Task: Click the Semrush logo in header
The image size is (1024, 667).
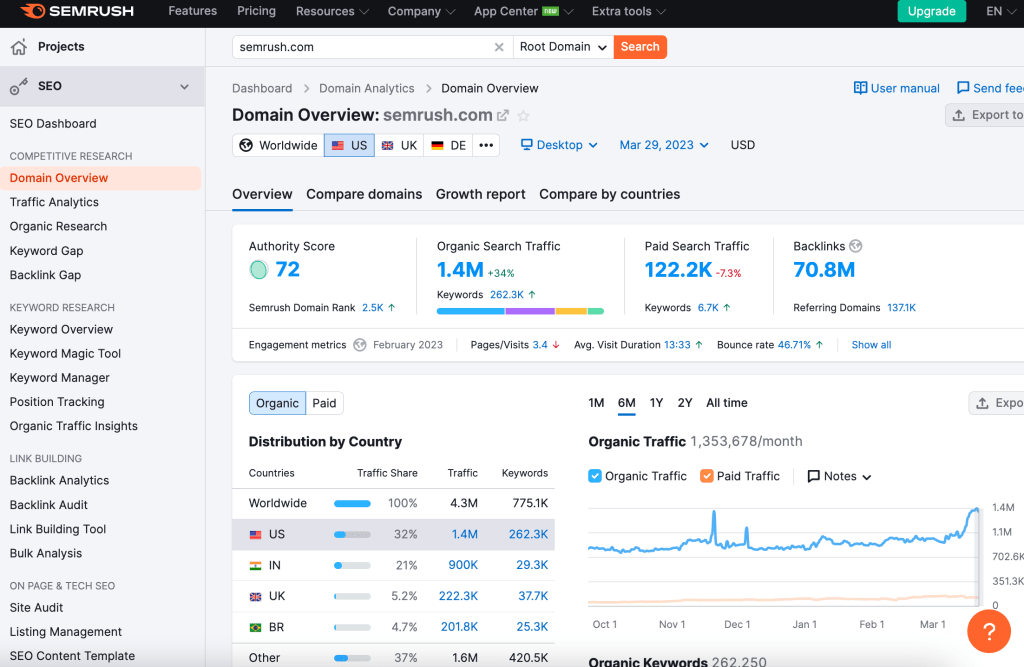Action: (76, 12)
